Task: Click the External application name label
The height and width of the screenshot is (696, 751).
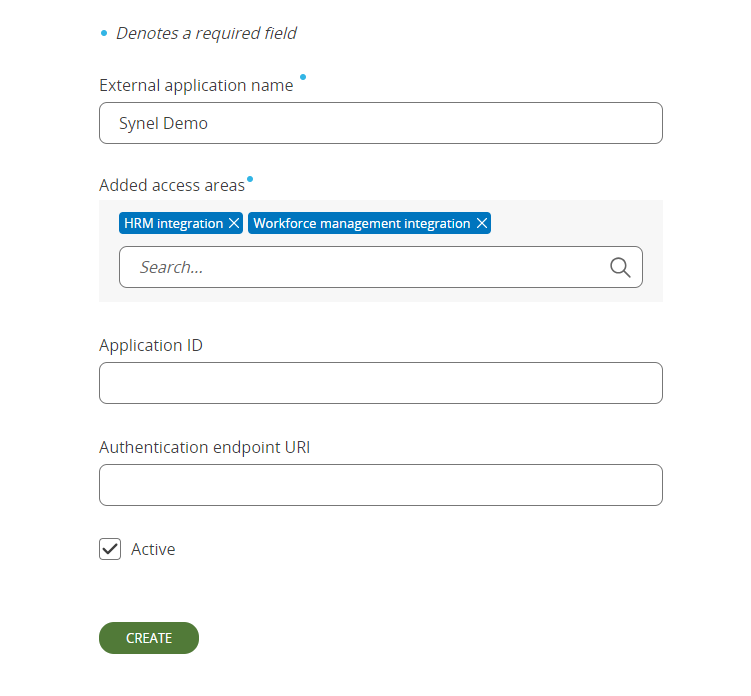Action: click(196, 85)
